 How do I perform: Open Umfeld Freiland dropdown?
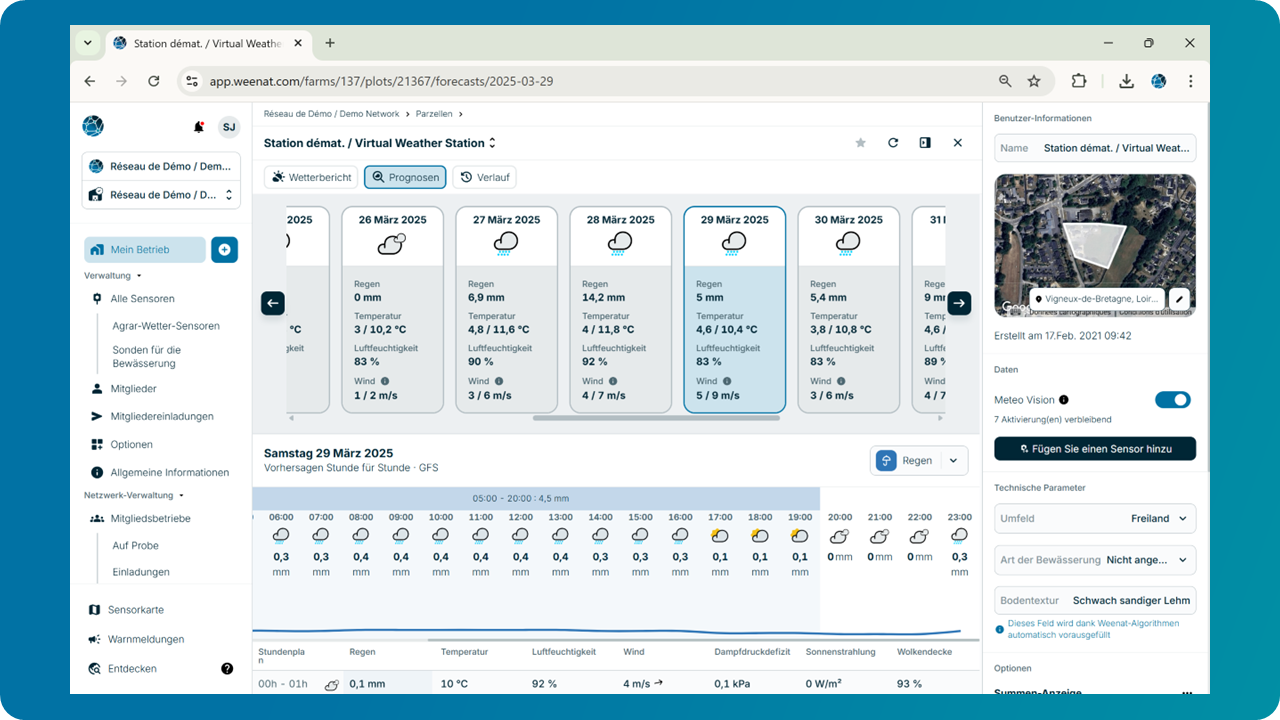[x=1095, y=519]
